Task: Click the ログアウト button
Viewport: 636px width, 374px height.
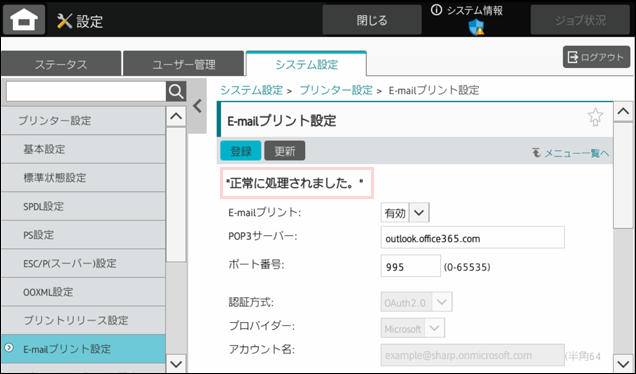Action: 596,57
